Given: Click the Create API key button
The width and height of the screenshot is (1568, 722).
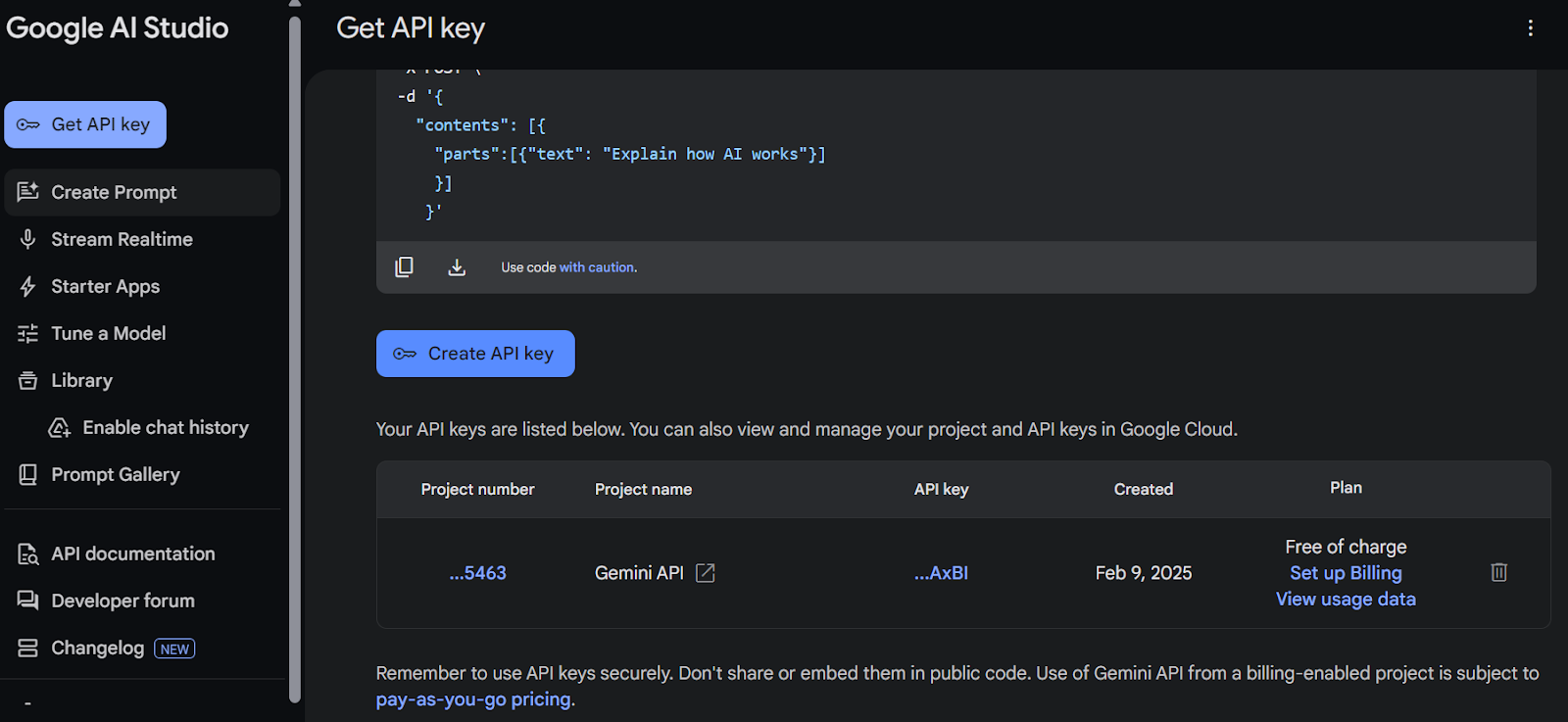Looking at the screenshot, I should pyautogui.click(x=475, y=354).
